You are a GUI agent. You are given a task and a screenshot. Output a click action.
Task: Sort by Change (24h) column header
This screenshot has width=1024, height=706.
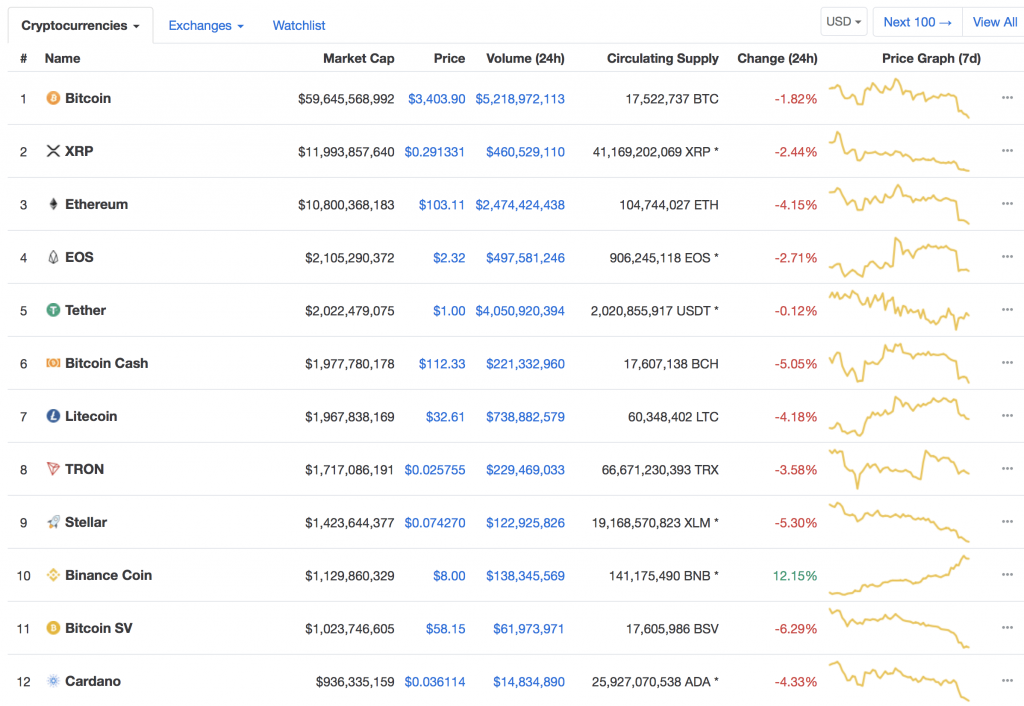(777, 58)
